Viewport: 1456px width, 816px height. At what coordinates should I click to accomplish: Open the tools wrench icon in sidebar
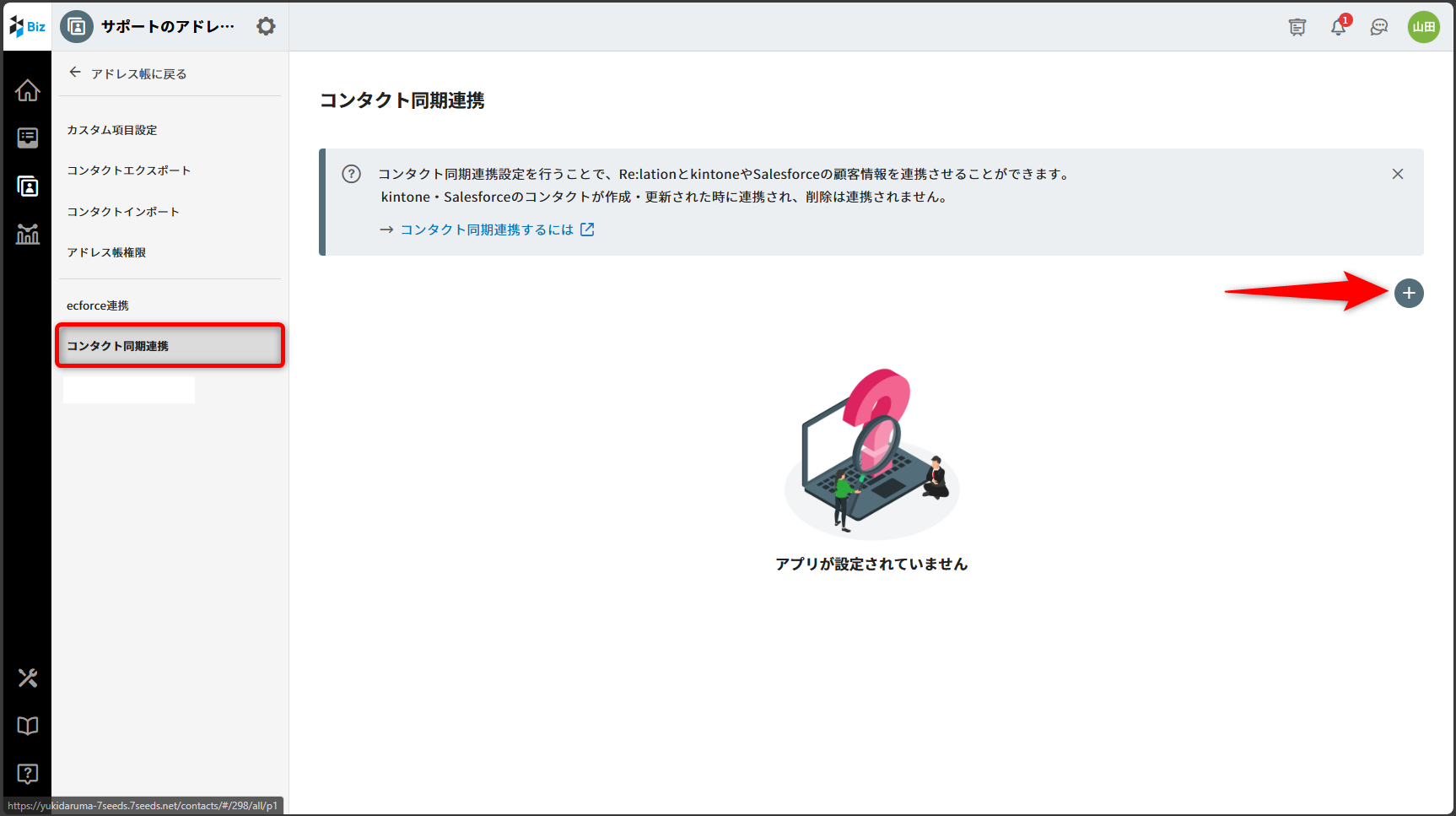point(27,678)
